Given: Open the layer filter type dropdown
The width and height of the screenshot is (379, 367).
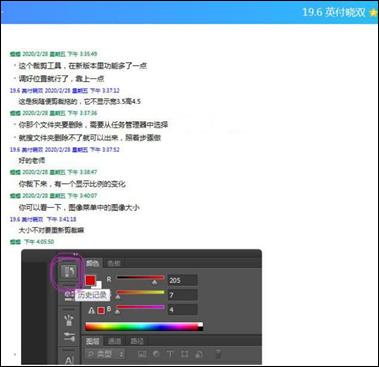Looking at the screenshot, I should 105,354.
